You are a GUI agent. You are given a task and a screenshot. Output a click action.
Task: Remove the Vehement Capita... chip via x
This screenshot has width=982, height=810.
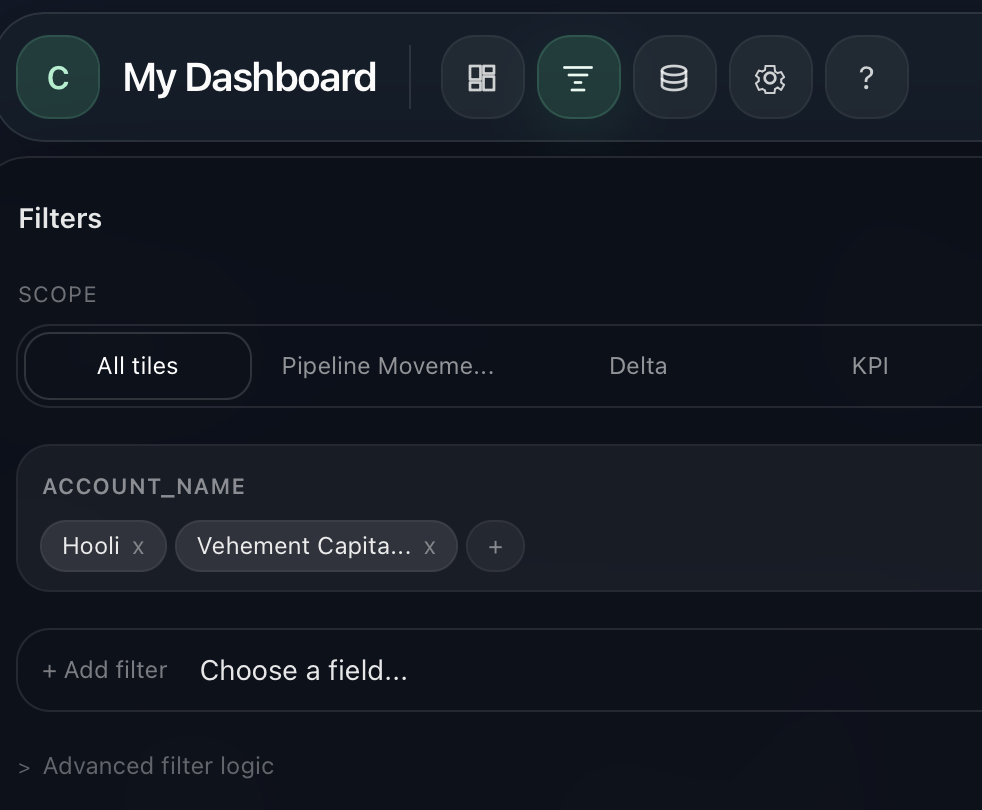[430, 547]
